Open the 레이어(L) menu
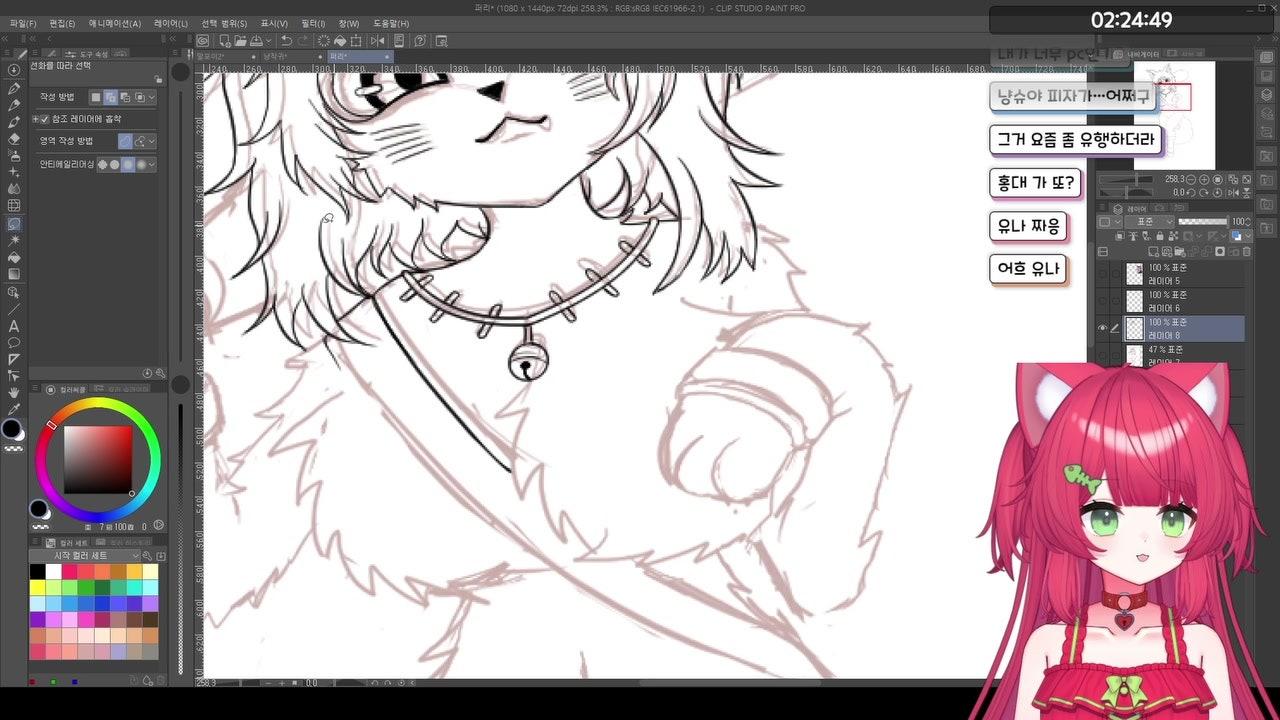The image size is (1280, 720). coord(170,23)
